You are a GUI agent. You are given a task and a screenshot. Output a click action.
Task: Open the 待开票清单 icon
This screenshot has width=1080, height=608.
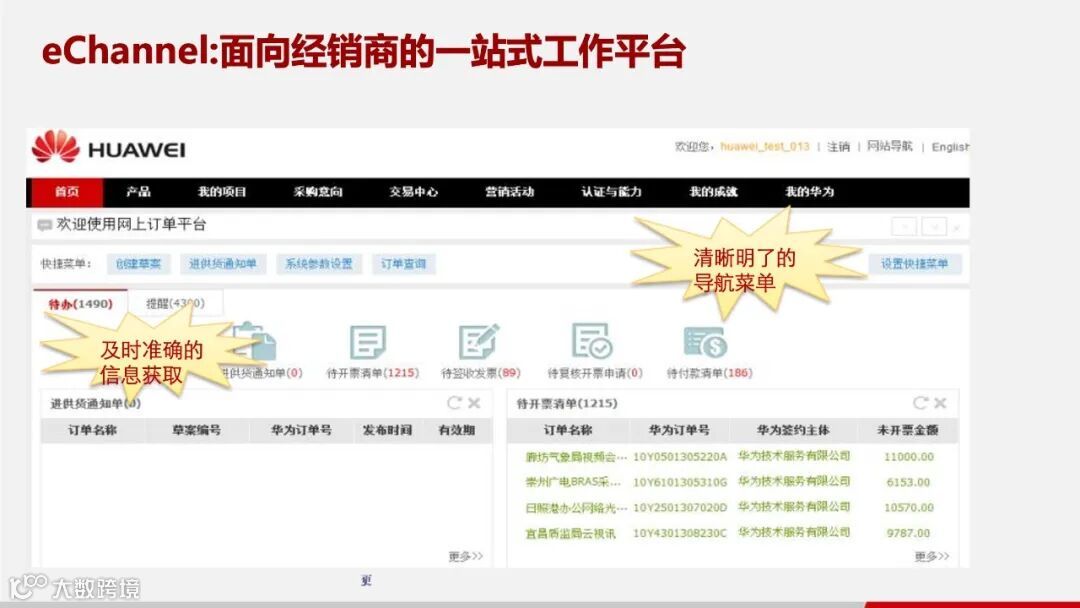[368, 342]
